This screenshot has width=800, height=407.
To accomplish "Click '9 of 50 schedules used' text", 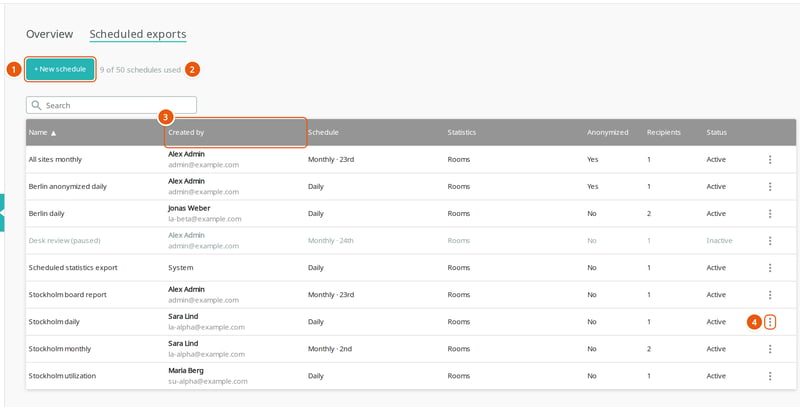I will click(x=140, y=70).
